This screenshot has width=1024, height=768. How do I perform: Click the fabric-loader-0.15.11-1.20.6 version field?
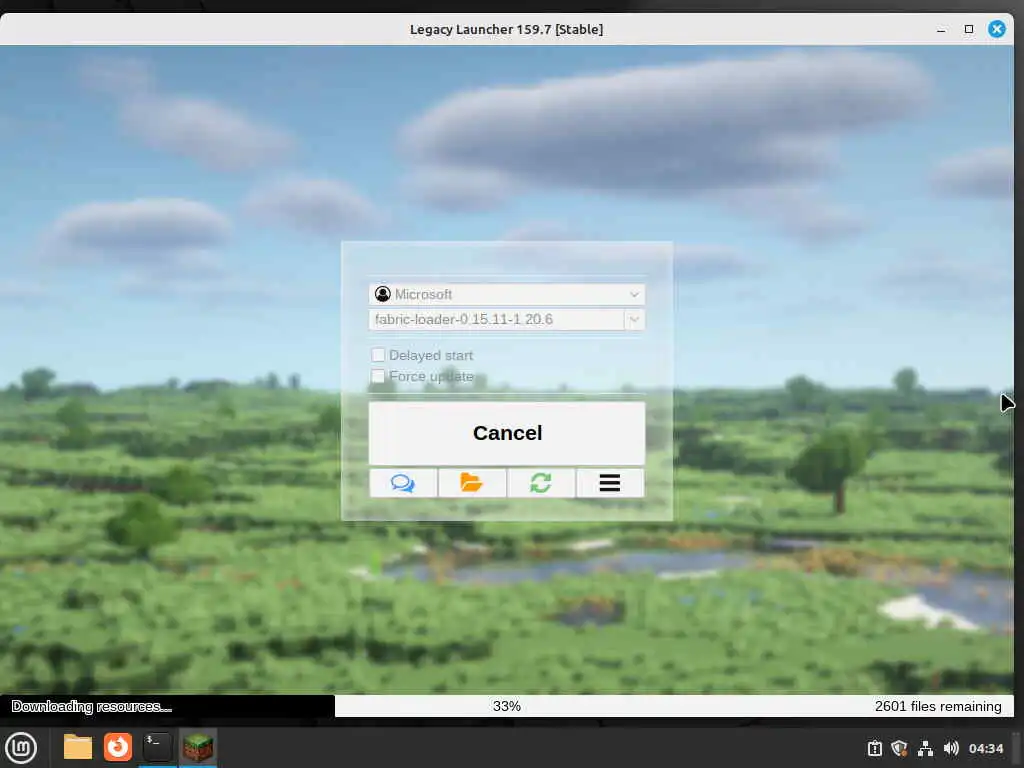pyautogui.click(x=496, y=319)
